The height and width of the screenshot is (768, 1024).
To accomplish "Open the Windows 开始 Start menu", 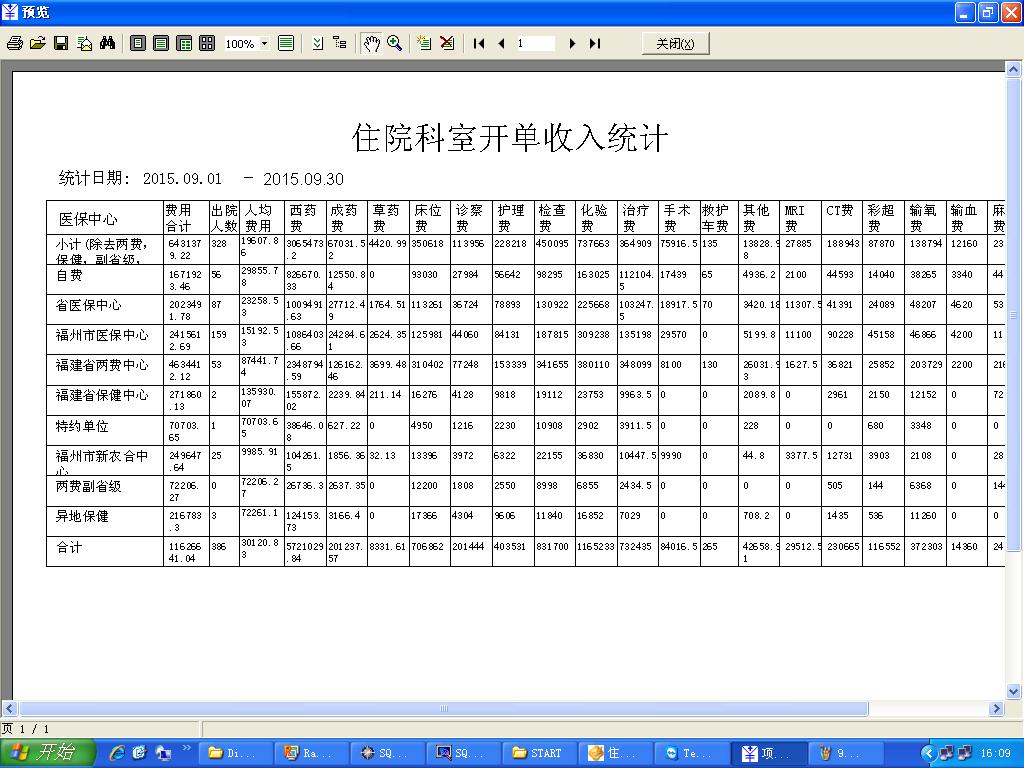I will click(x=48, y=753).
